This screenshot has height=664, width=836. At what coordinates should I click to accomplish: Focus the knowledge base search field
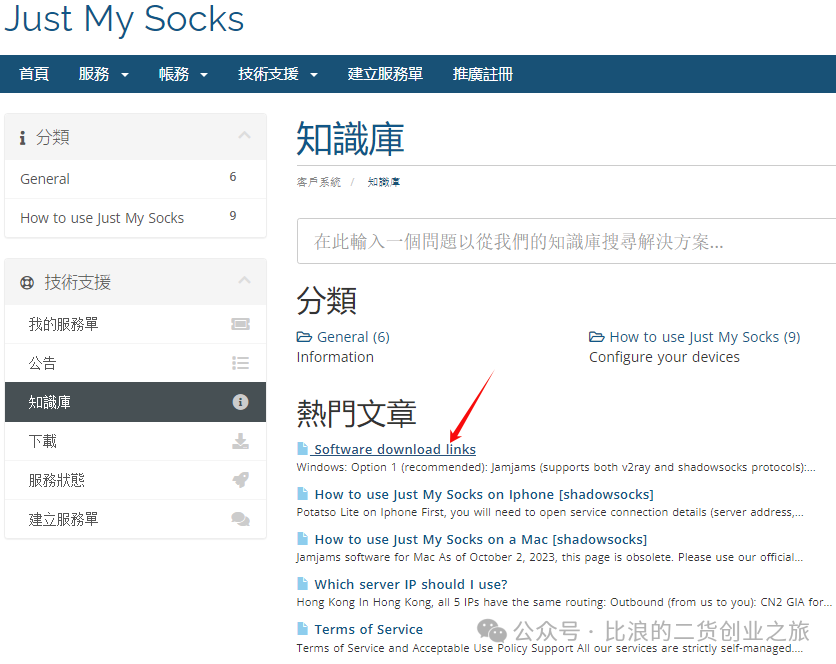pyautogui.click(x=566, y=241)
